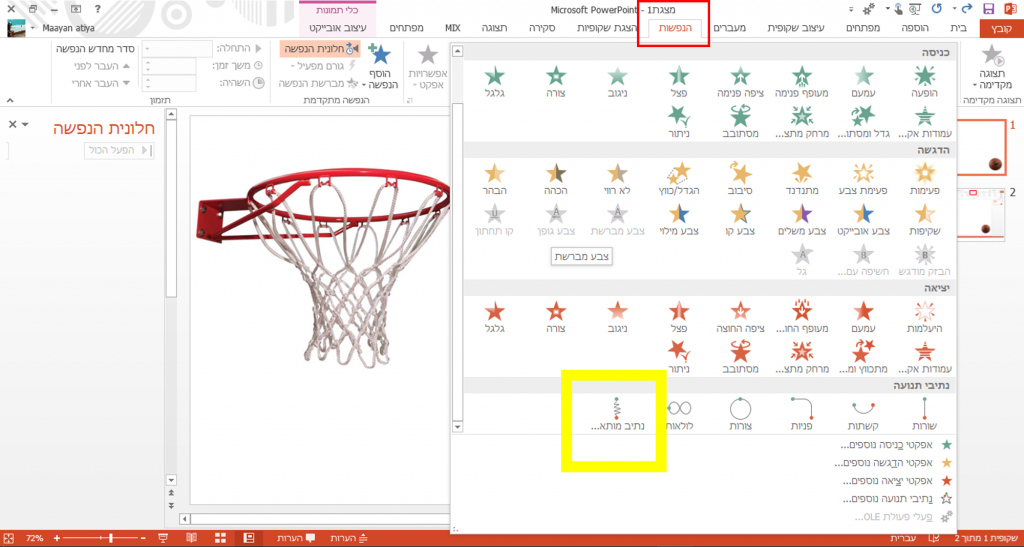Switch to the מעברים transitions tab
1024x547 pixels.
coord(729,28)
